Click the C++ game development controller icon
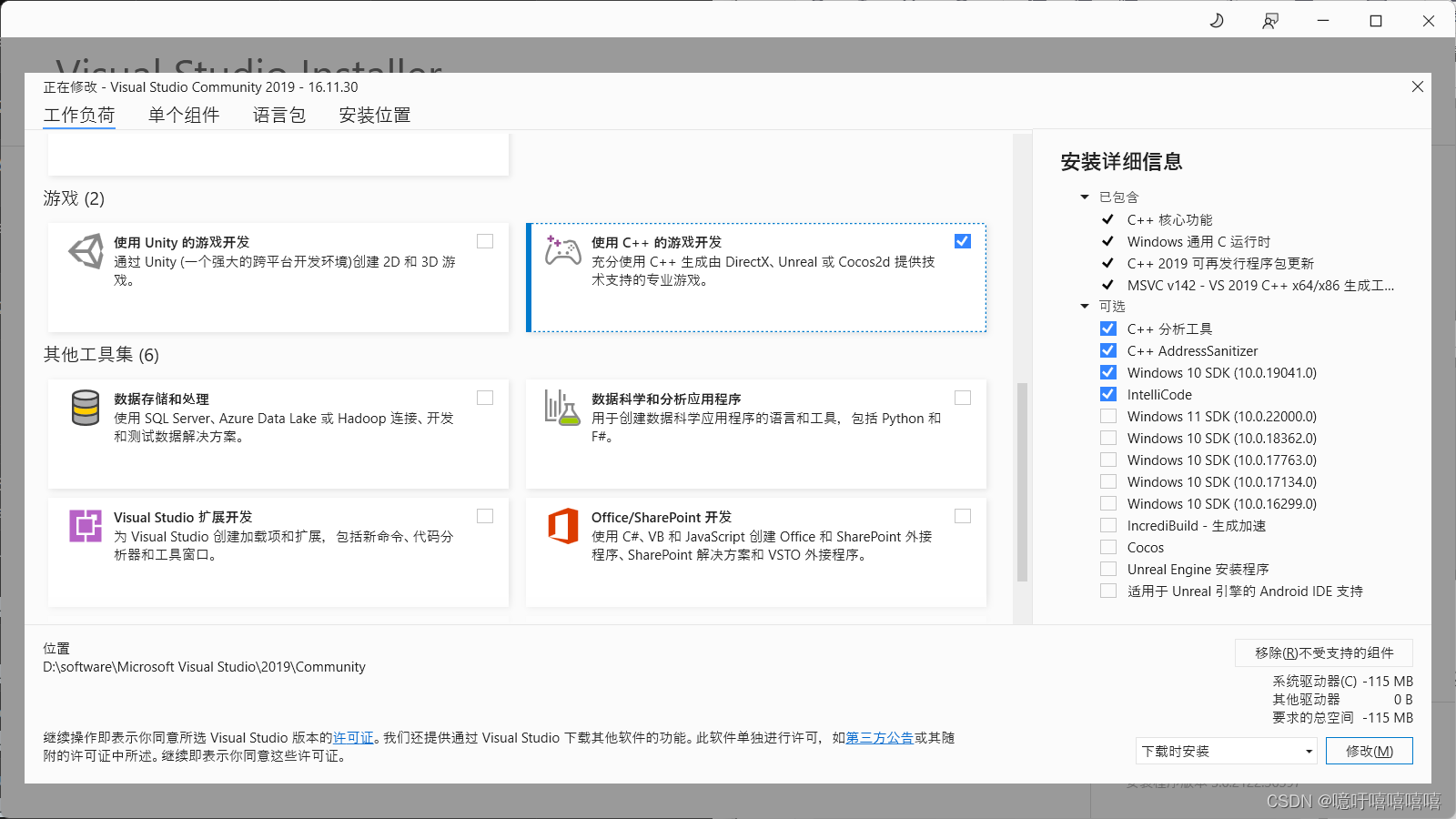 pyautogui.click(x=562, y=250)
